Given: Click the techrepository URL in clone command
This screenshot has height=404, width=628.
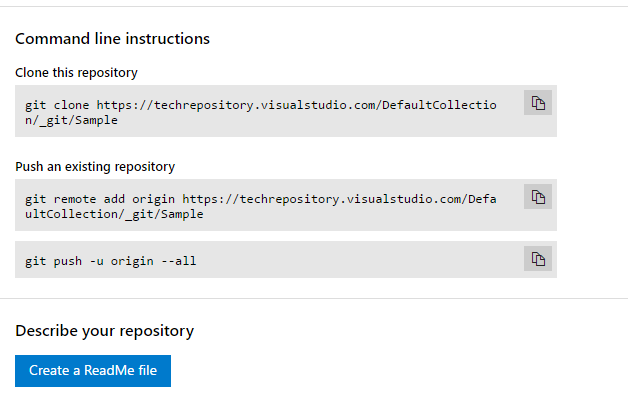Looking at the screenshot, I should [300, 104].
